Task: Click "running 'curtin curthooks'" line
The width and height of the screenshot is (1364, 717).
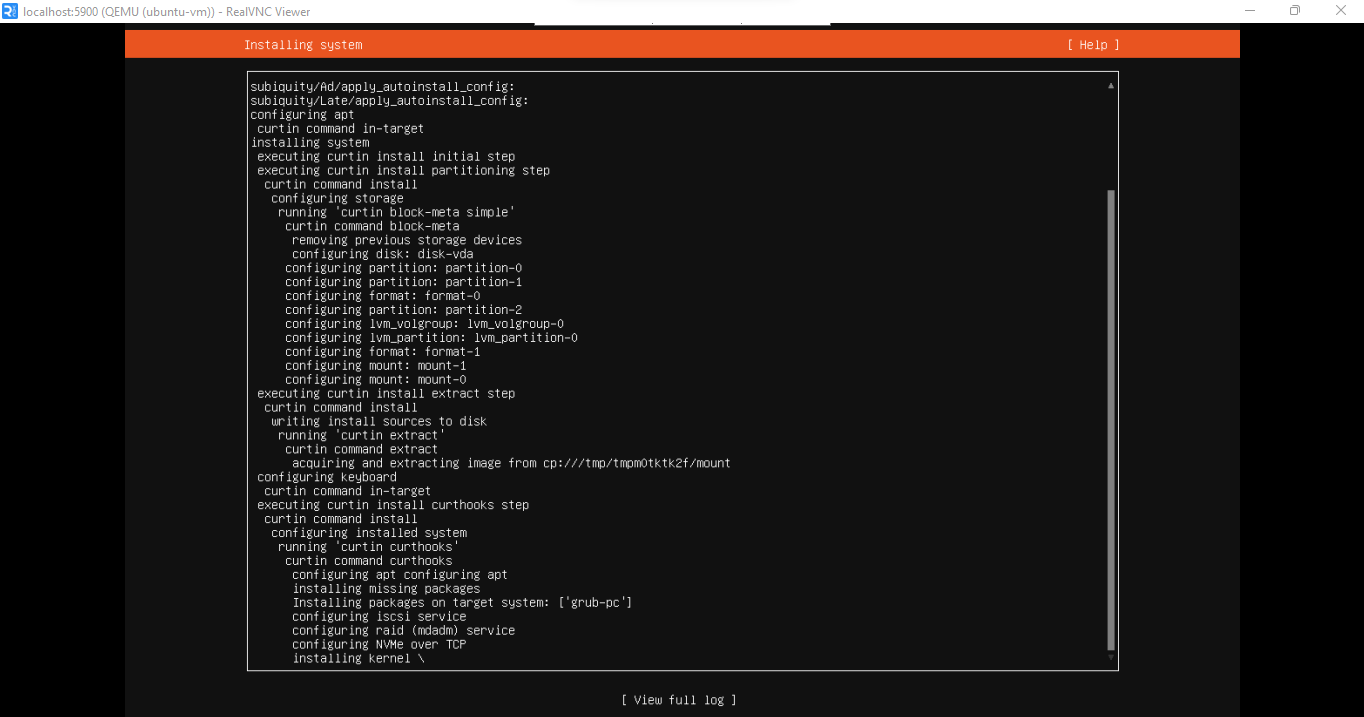Action: [x=368, y=549]
